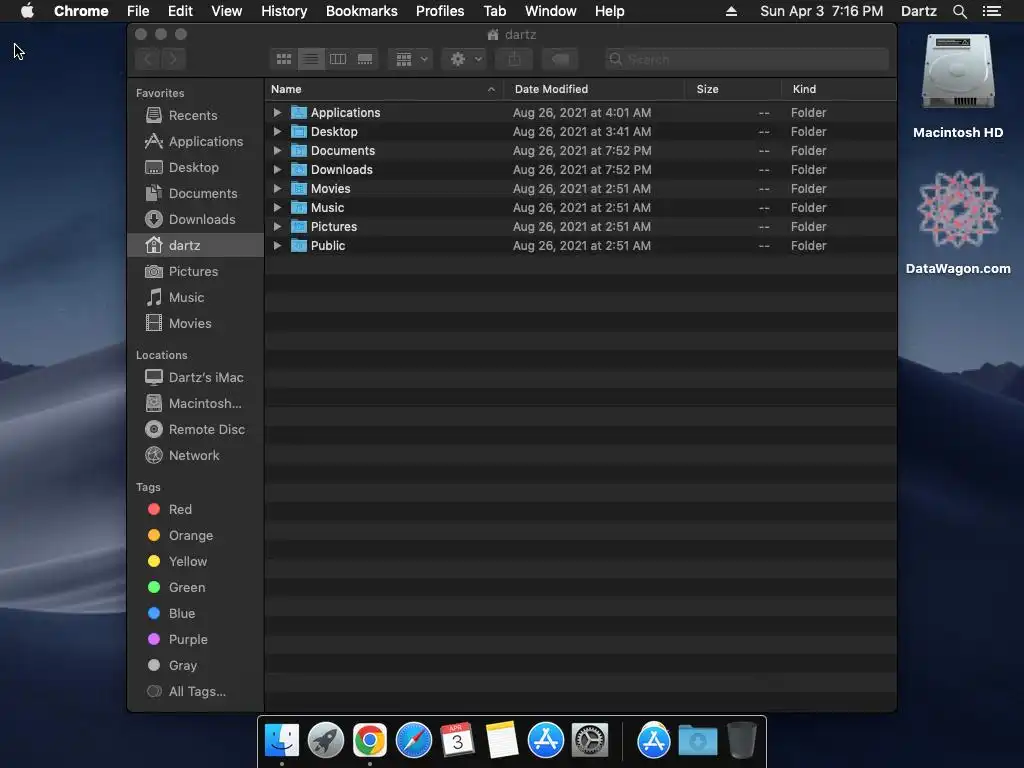Image resolution: width=1024 pixels, height=768 pixels.
Task: Switch Finder to column view
Action: 338,59
